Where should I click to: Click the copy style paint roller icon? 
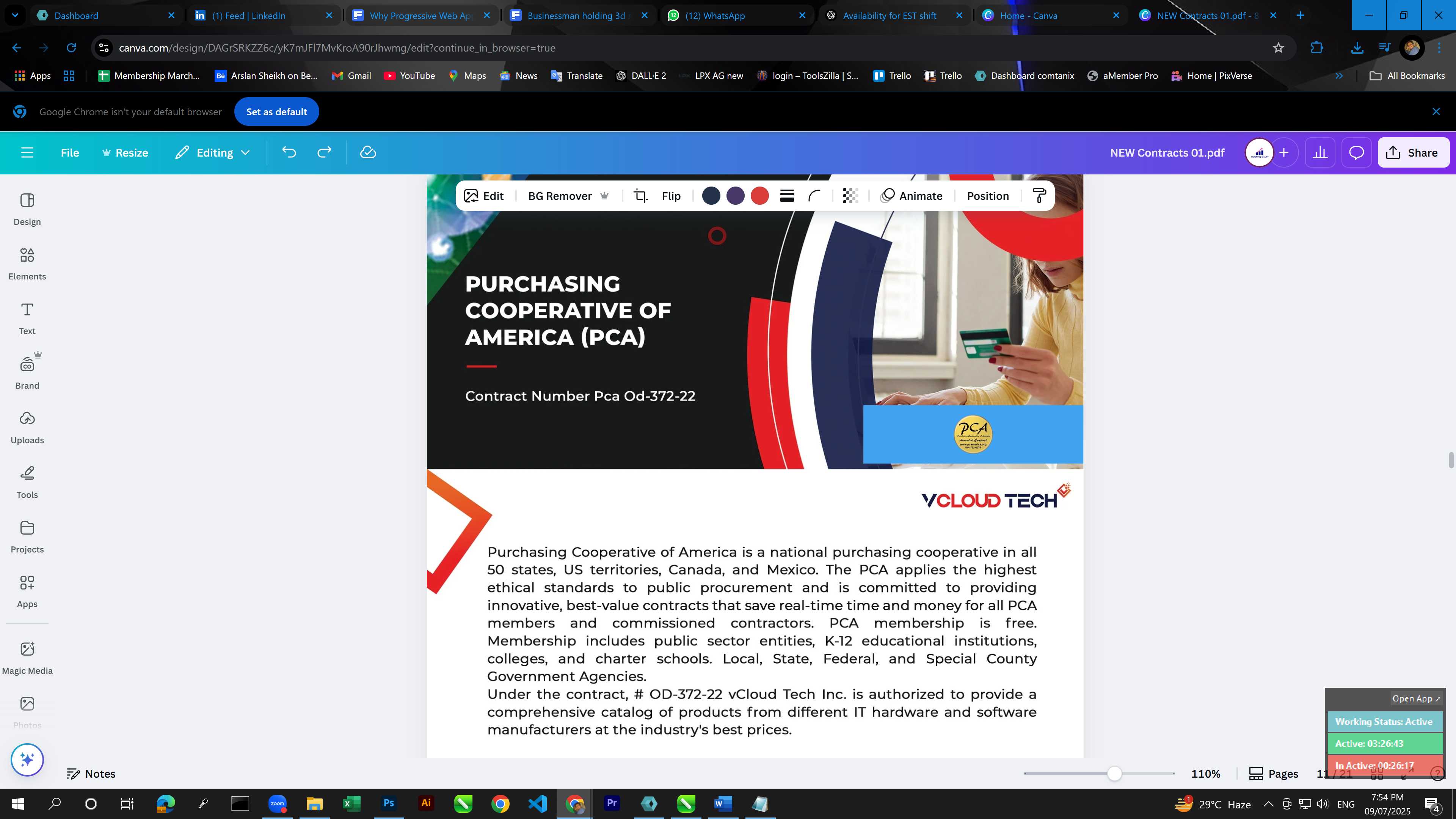tap(1039, 196)
